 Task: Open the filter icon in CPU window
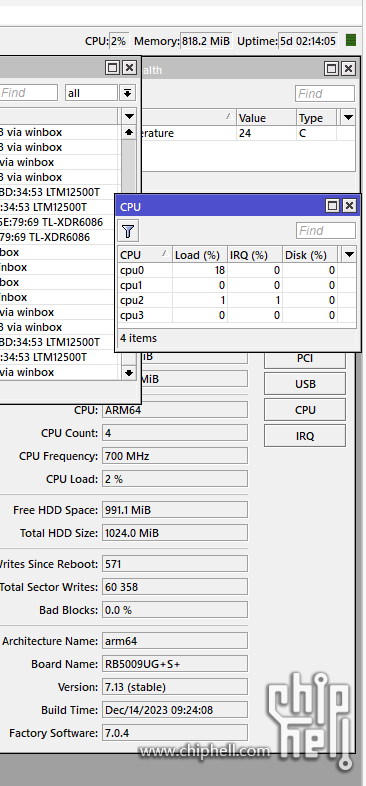pos(128,231)
